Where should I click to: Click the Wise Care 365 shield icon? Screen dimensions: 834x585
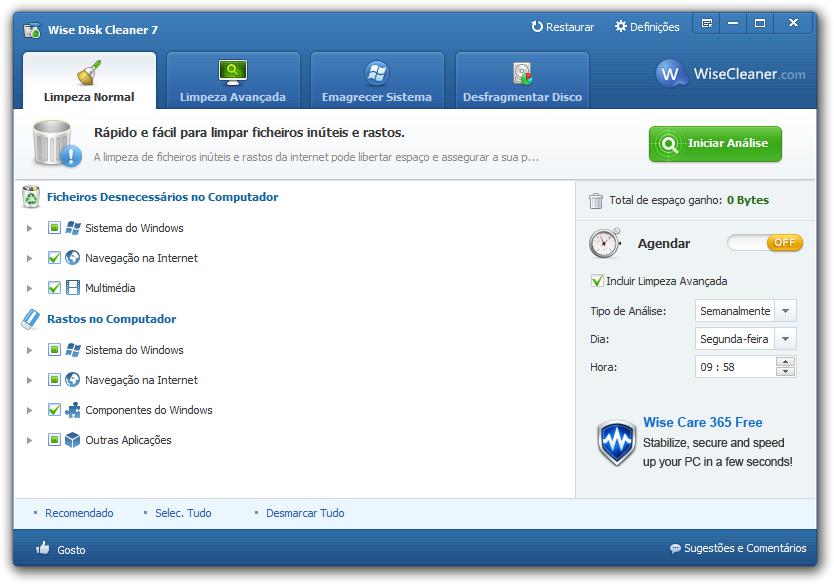tap(616, 442)
